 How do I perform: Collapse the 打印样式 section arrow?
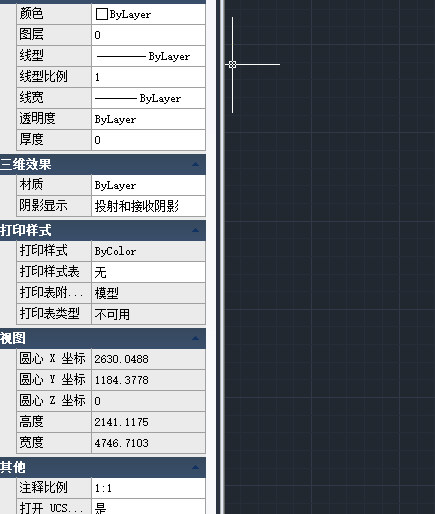(195, 230)
